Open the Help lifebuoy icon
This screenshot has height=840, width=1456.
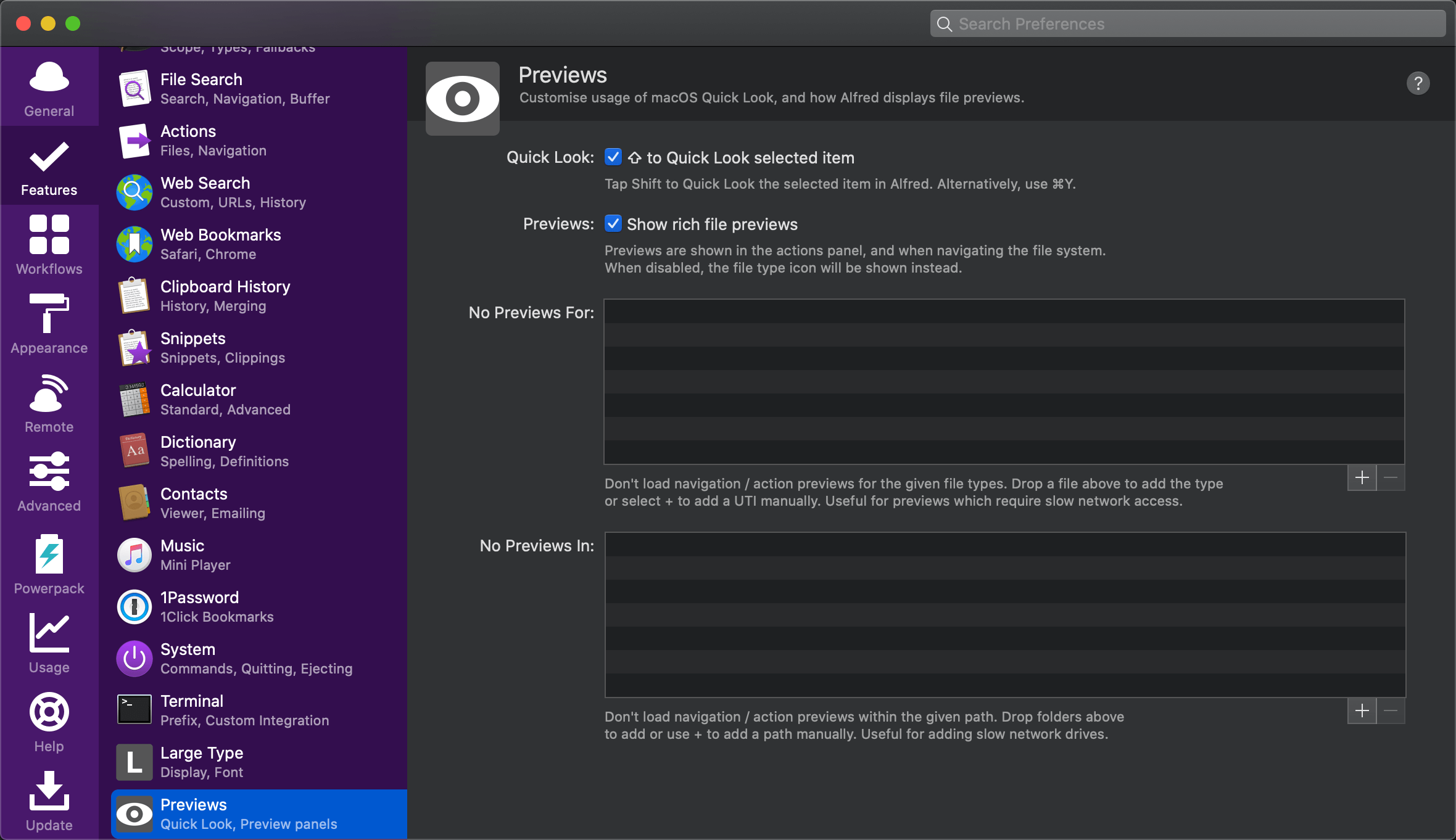(x=49, y=712)
